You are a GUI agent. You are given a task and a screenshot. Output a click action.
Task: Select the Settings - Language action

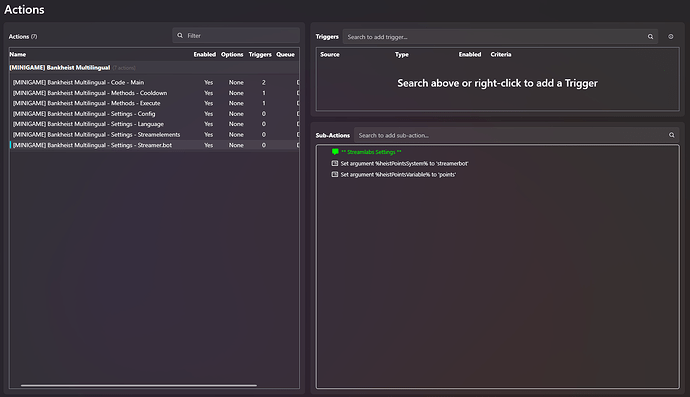point(154,124)
